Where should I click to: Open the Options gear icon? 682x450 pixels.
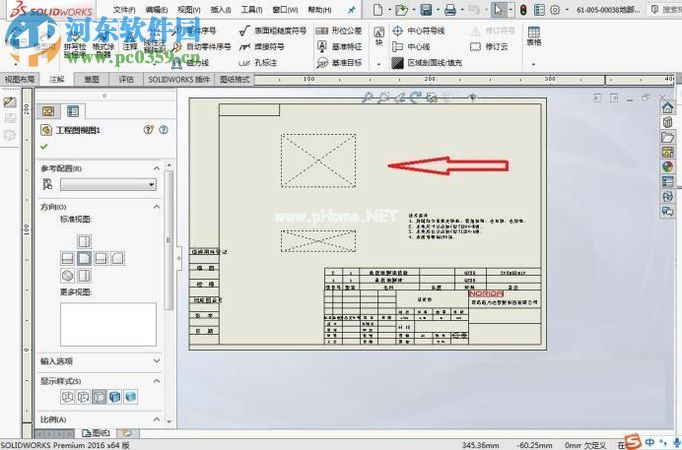pyautogui.click(x=555, y=10)
